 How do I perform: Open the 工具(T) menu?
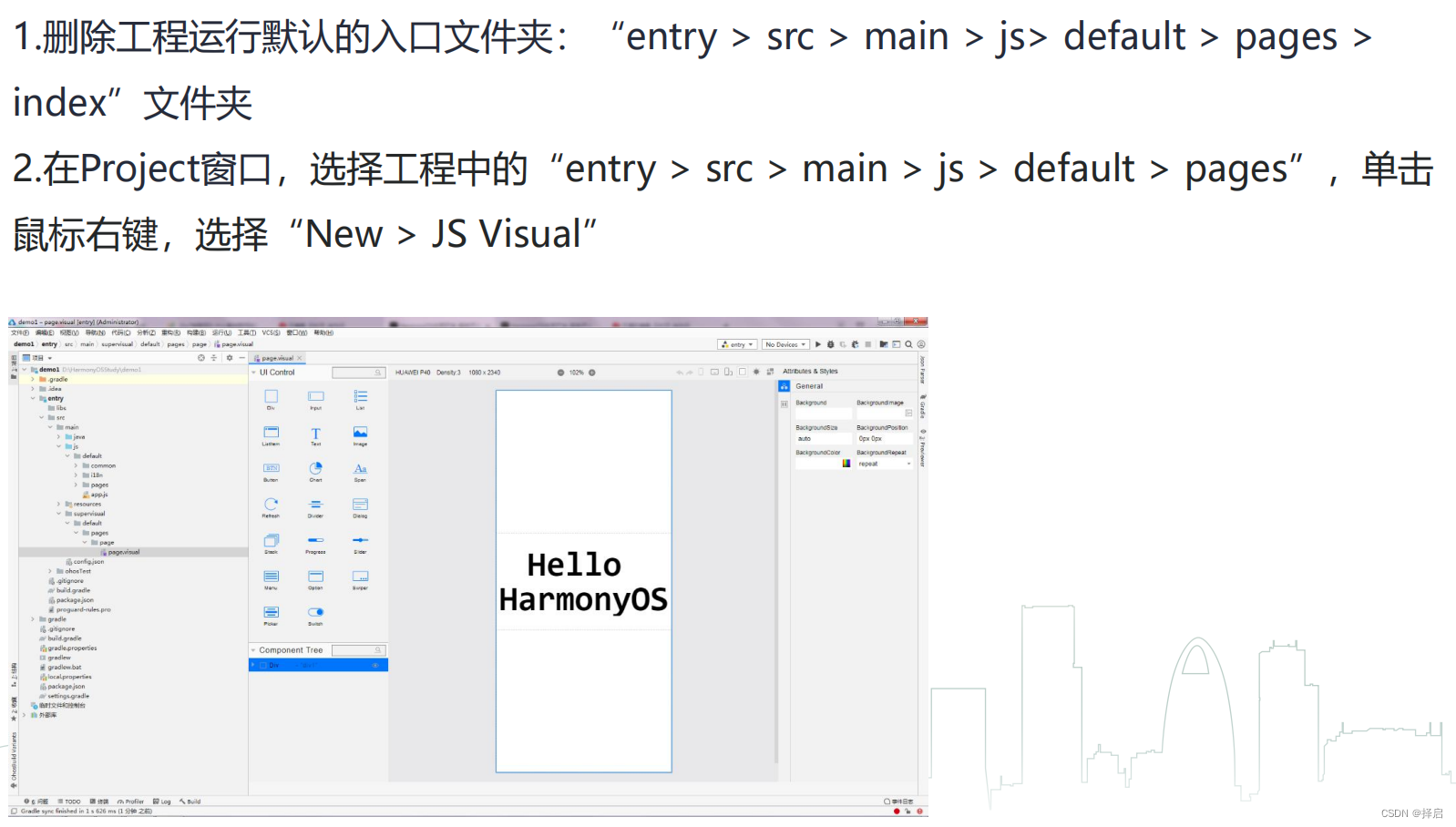point(247,333)
